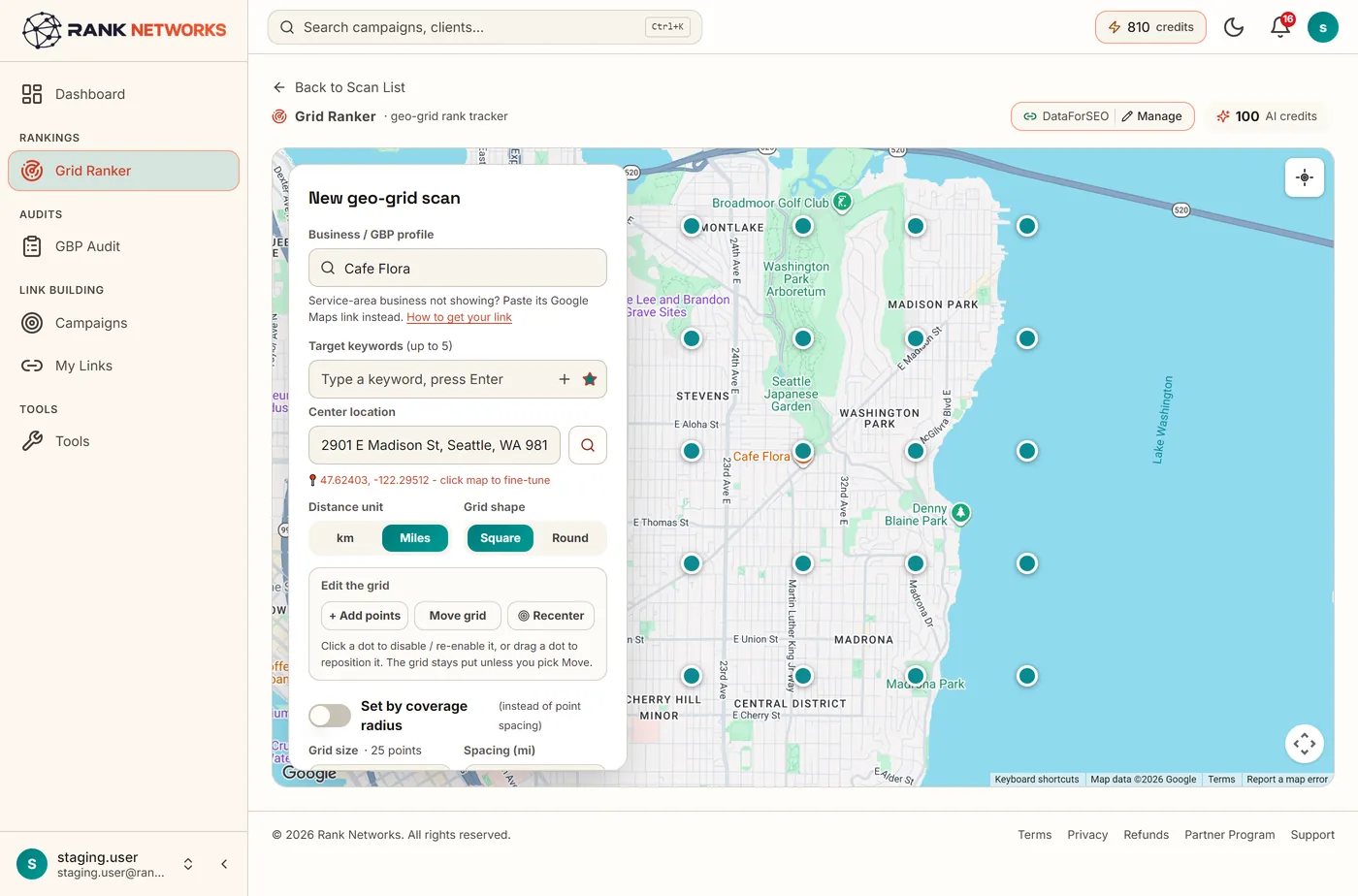
Task: Locate my position on map
Action: point(1305,177)
